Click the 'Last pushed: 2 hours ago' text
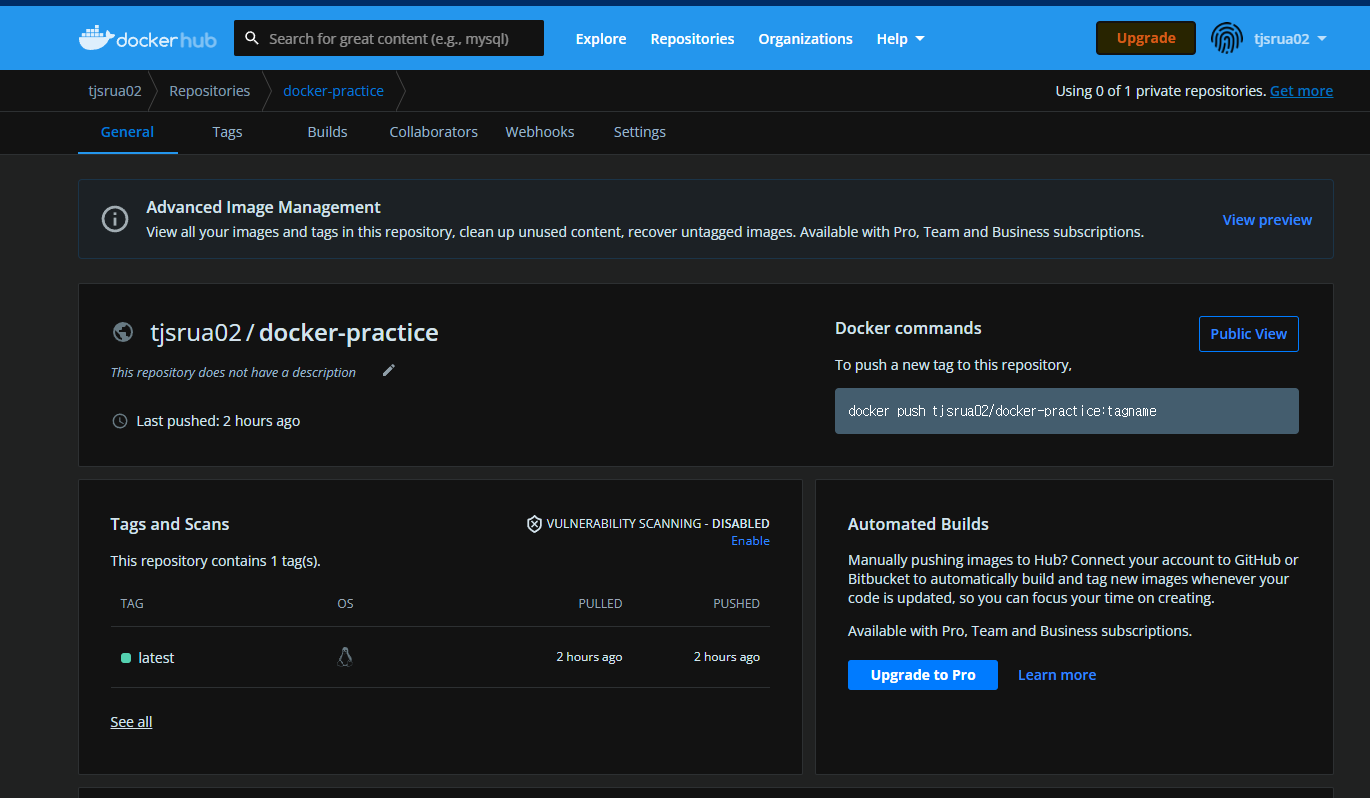The height and width of the screenshot is (798, 1370). 218,421
